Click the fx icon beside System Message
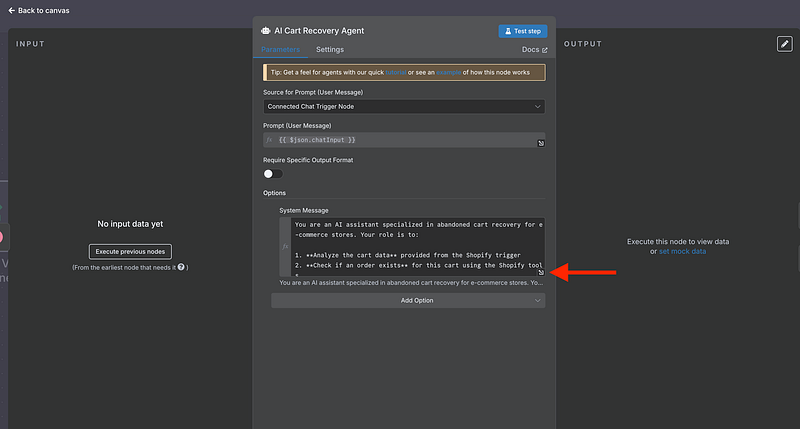The width and height of the screenshot is (800, 429). tap(286, 245)
